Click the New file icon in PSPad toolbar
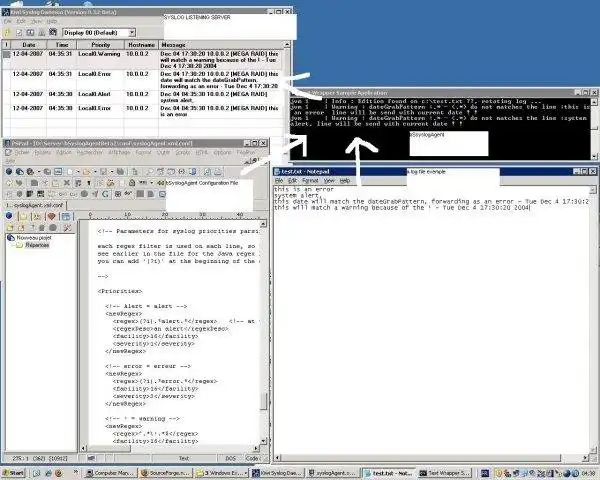The width and height of the screenshot is (600, 480). coord(70,172)
